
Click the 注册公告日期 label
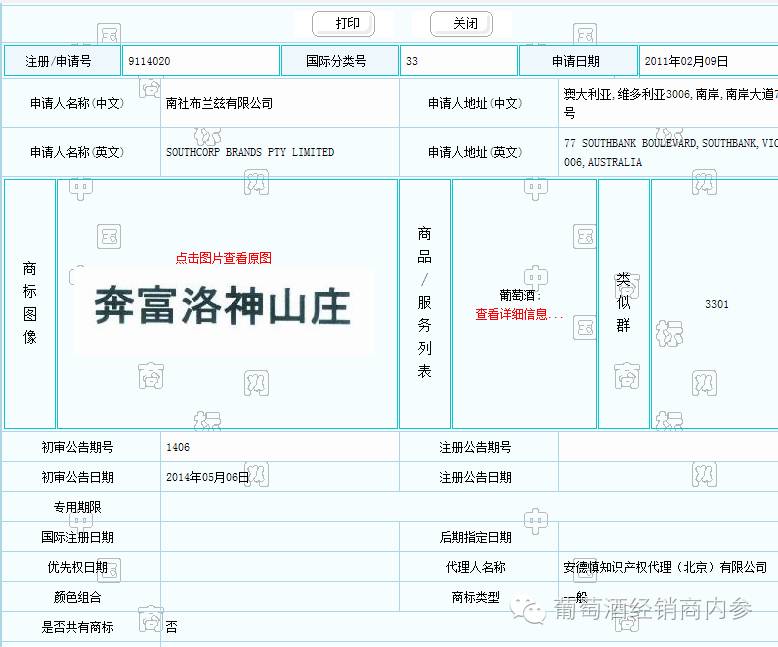[x=475, y=477]
